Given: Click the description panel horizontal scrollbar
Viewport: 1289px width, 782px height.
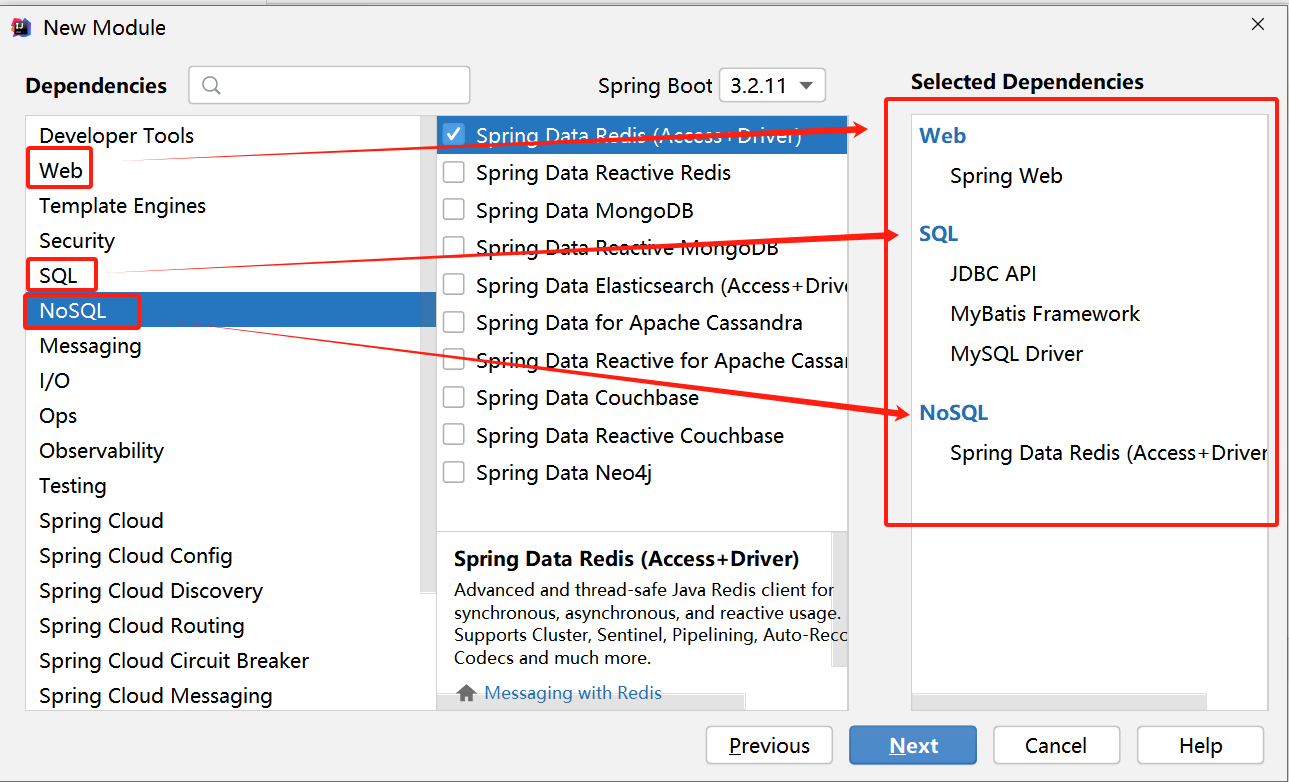Looking at the screenshot, I should 591,702.
